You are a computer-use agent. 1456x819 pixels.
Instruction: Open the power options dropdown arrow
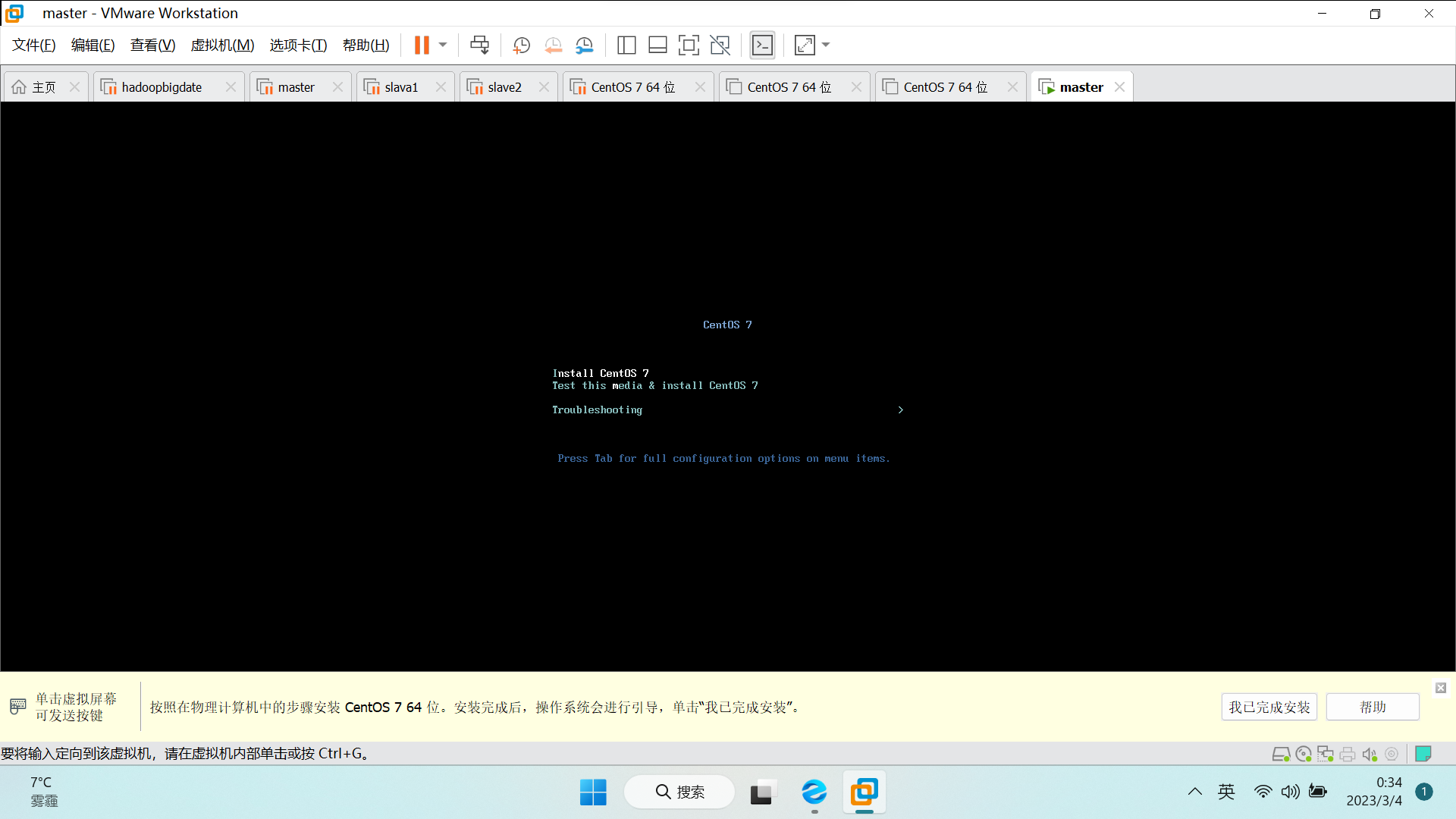[x=443, y=45]
